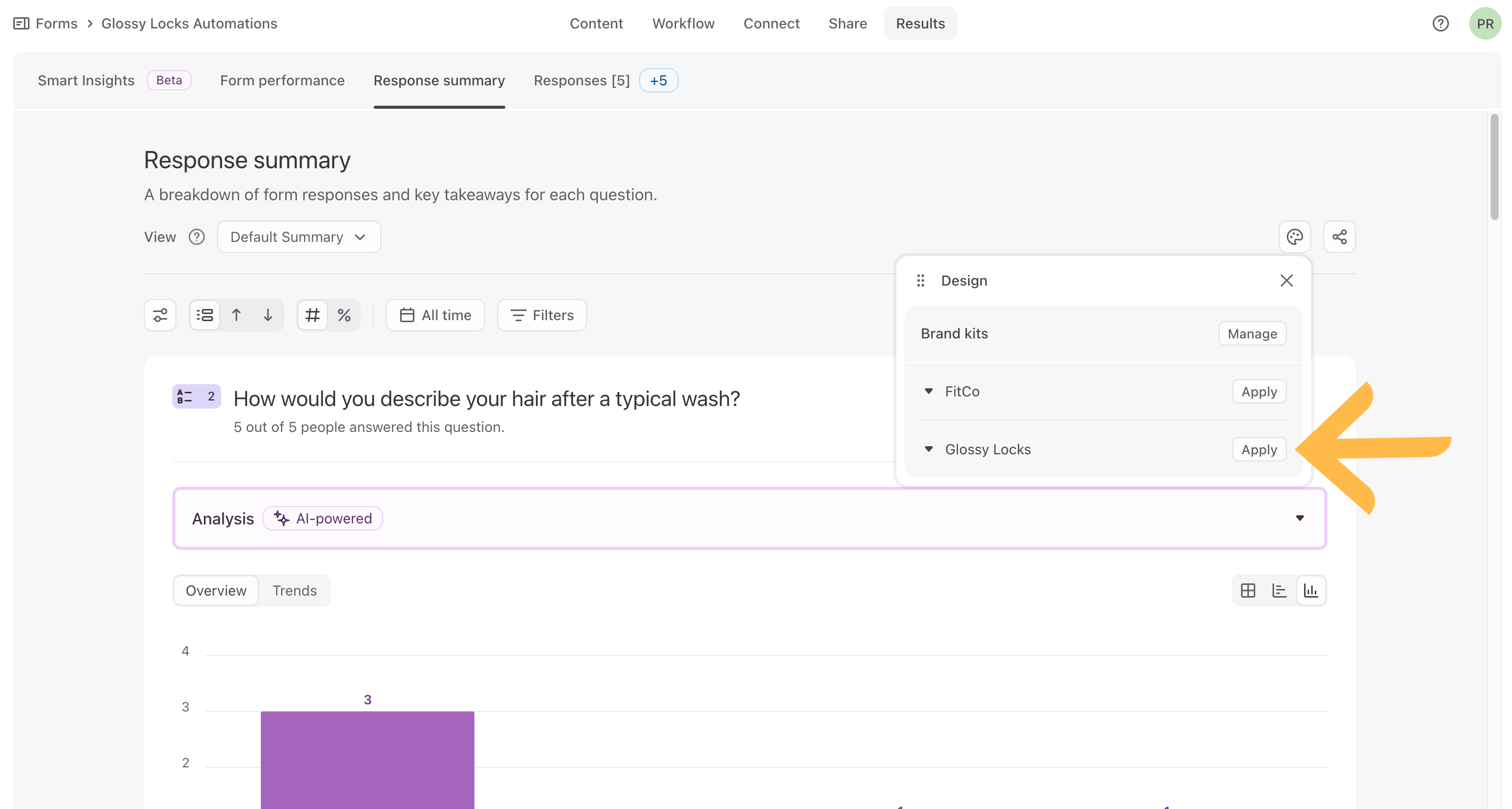Image resolution: width=1512 pixels, height=809 pixels.
Task: Open the Default Summary view dropdown
Action: (x=299, y=237)
